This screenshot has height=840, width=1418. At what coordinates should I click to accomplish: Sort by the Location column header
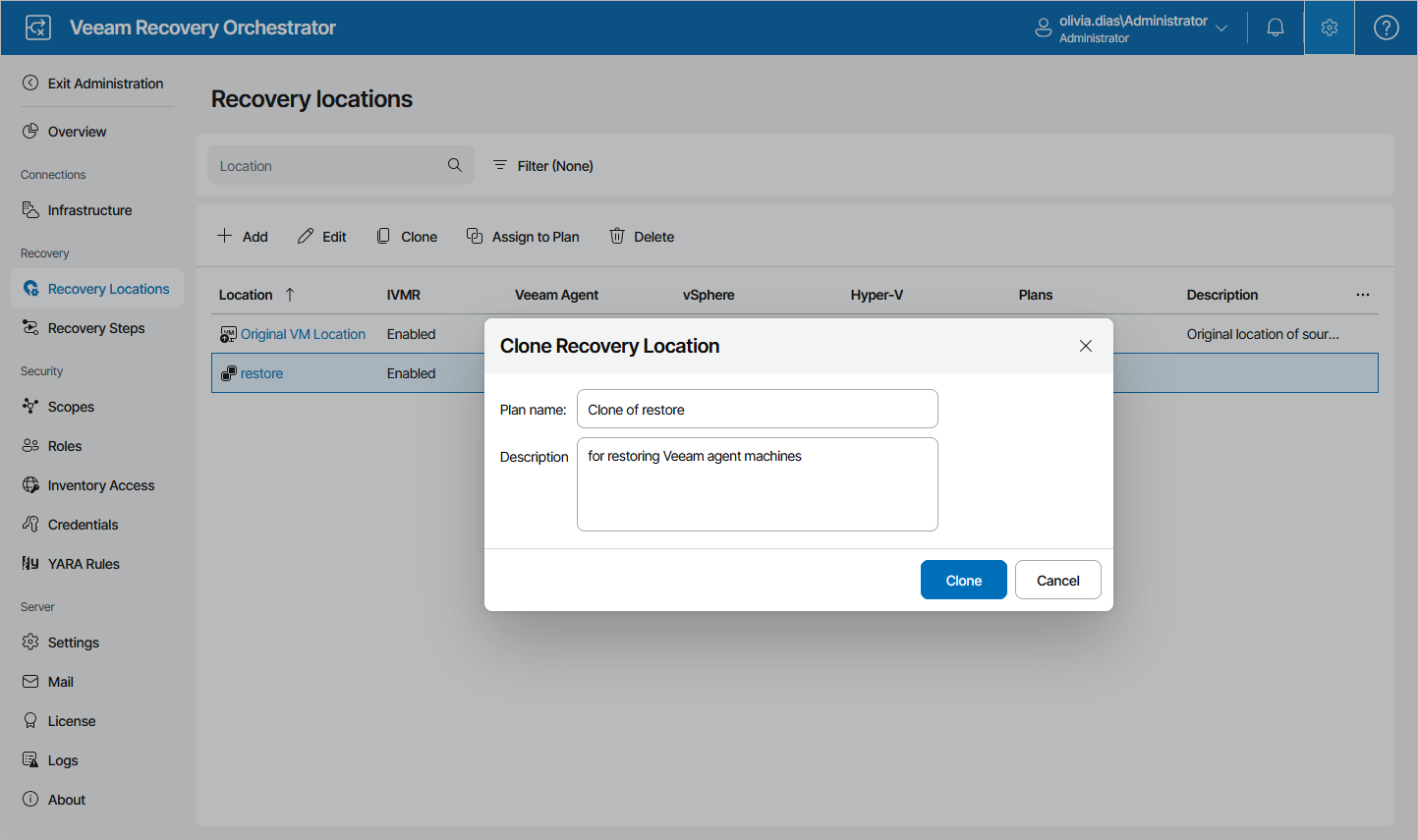coord(246,295)
